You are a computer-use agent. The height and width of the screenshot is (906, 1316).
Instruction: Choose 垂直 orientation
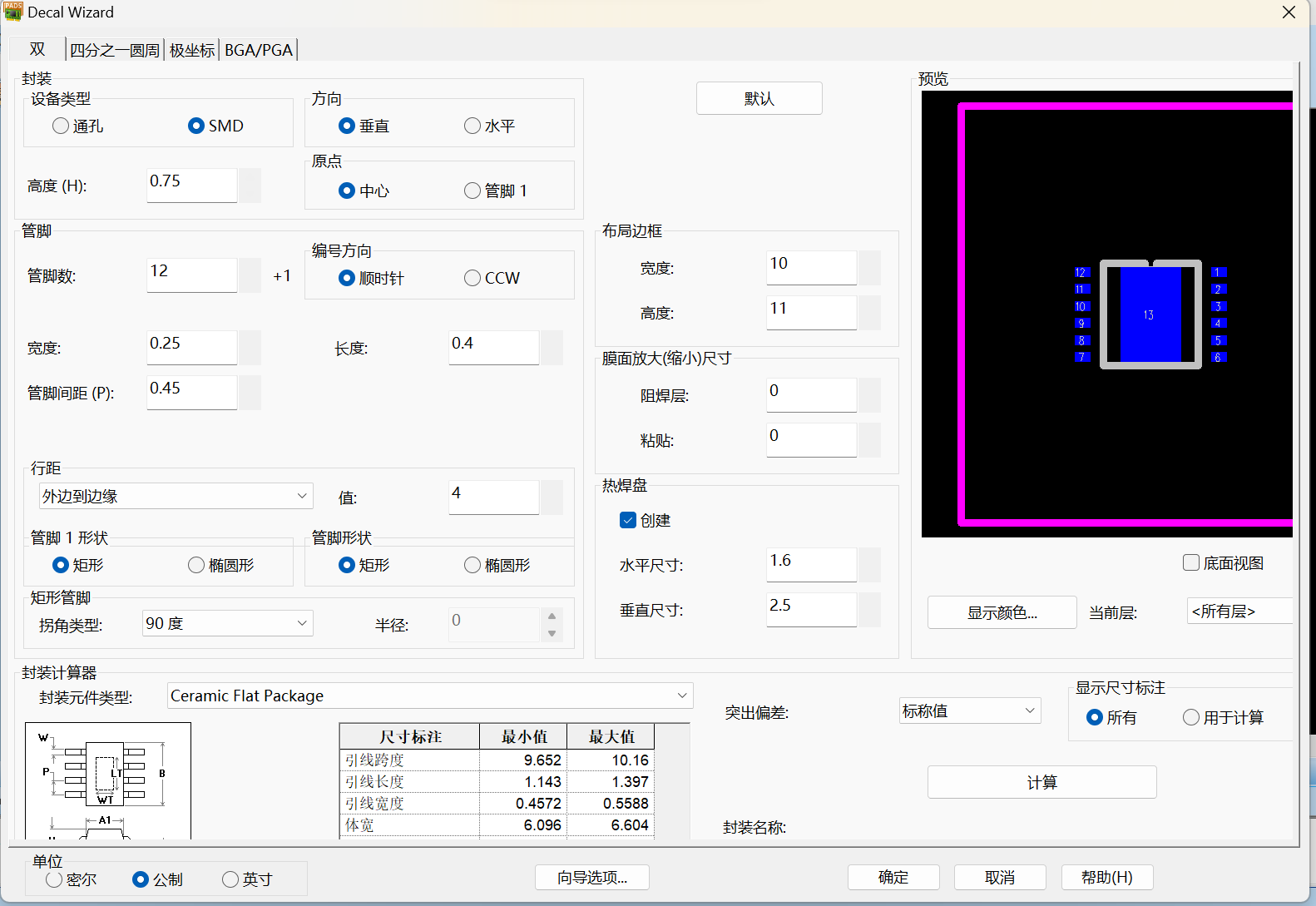coord(364,126)
